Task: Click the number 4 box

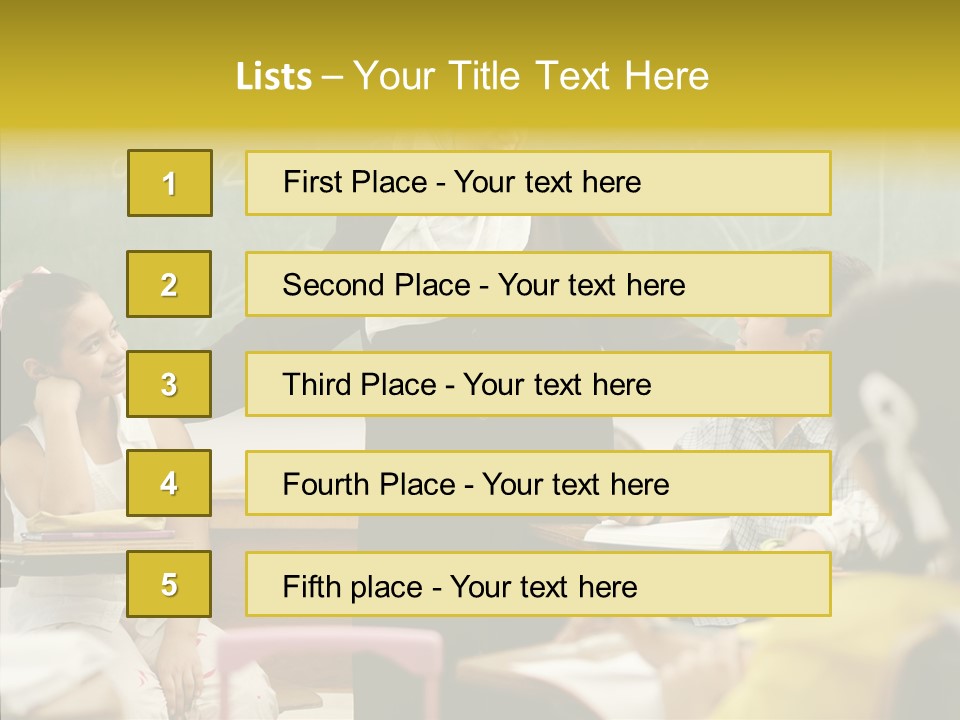Action: coord(169,483)
